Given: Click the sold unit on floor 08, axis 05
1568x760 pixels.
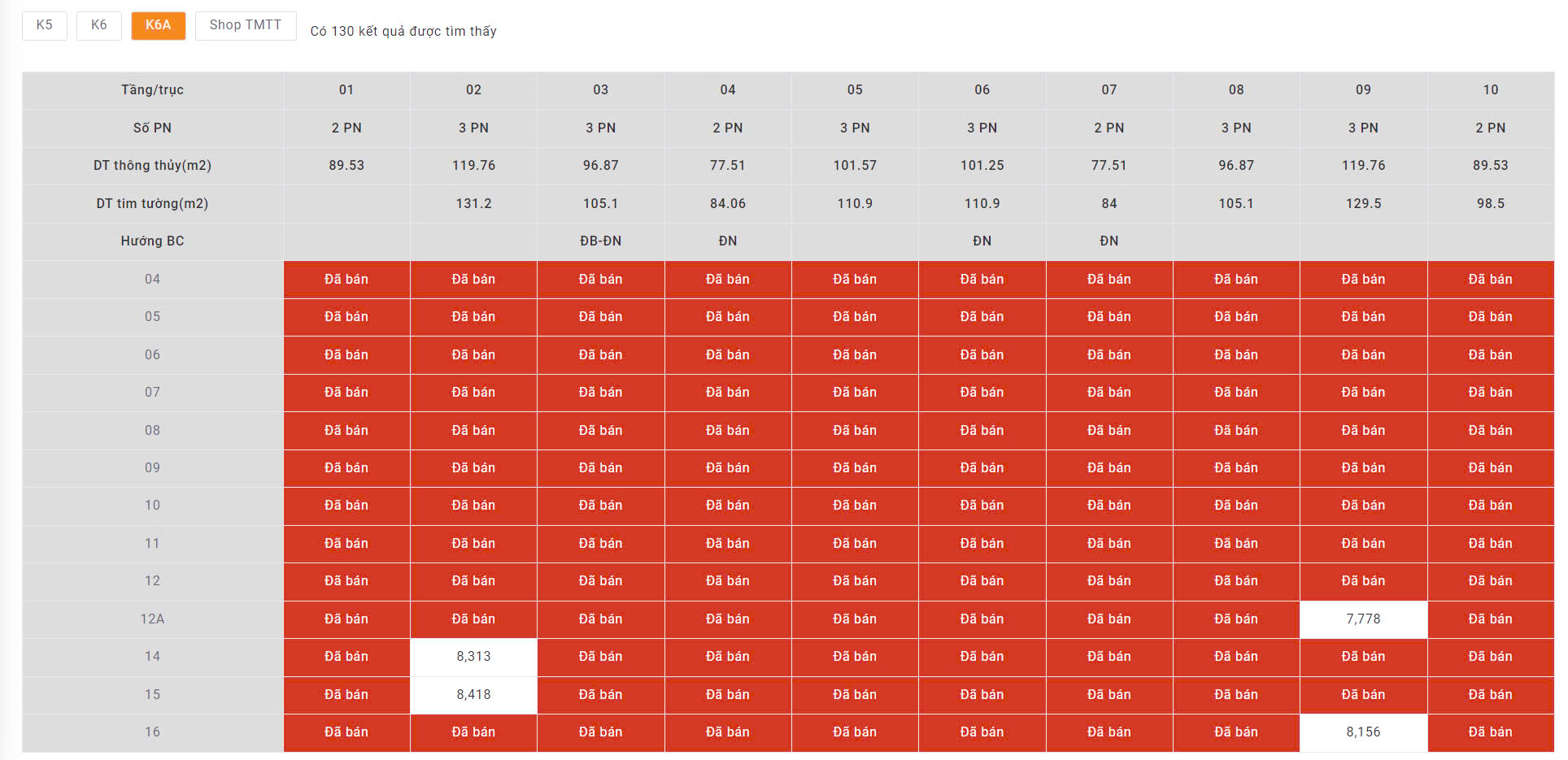Looking at the screenshot, I should pos(855,430).
